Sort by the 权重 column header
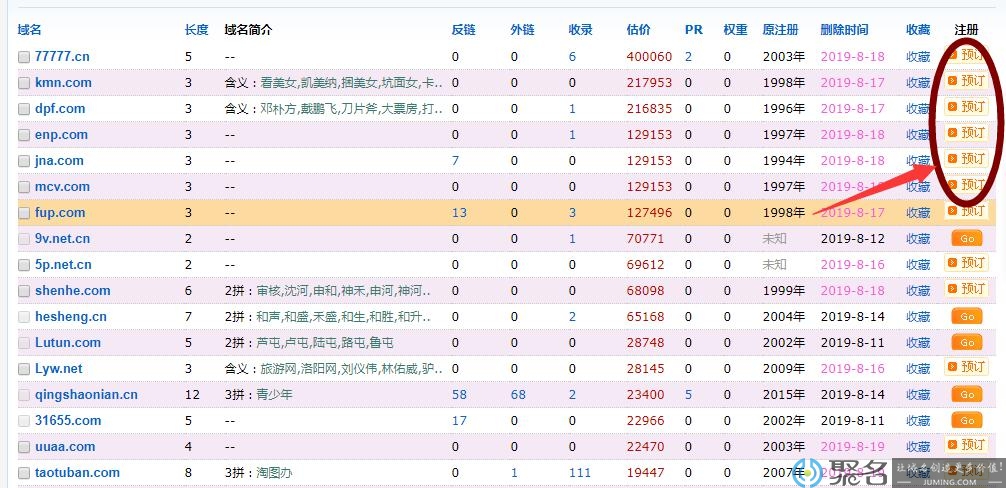Image resolution: width=1006 pixels, height=488 pixels. point(735,29)
